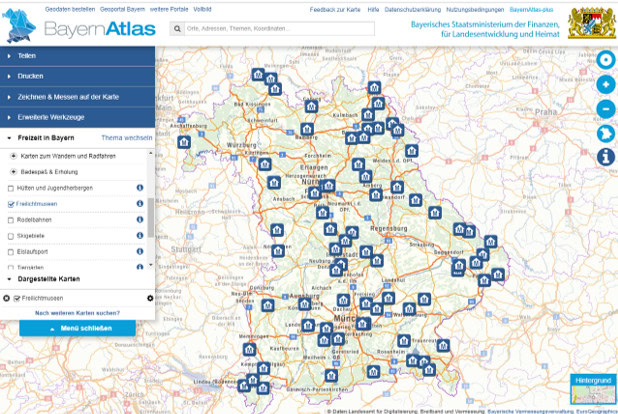Image resolution: width=618 pixels, height=414 pixels.
Task: Select museum marker near Aschaffenburg
Action: (184, 142)
